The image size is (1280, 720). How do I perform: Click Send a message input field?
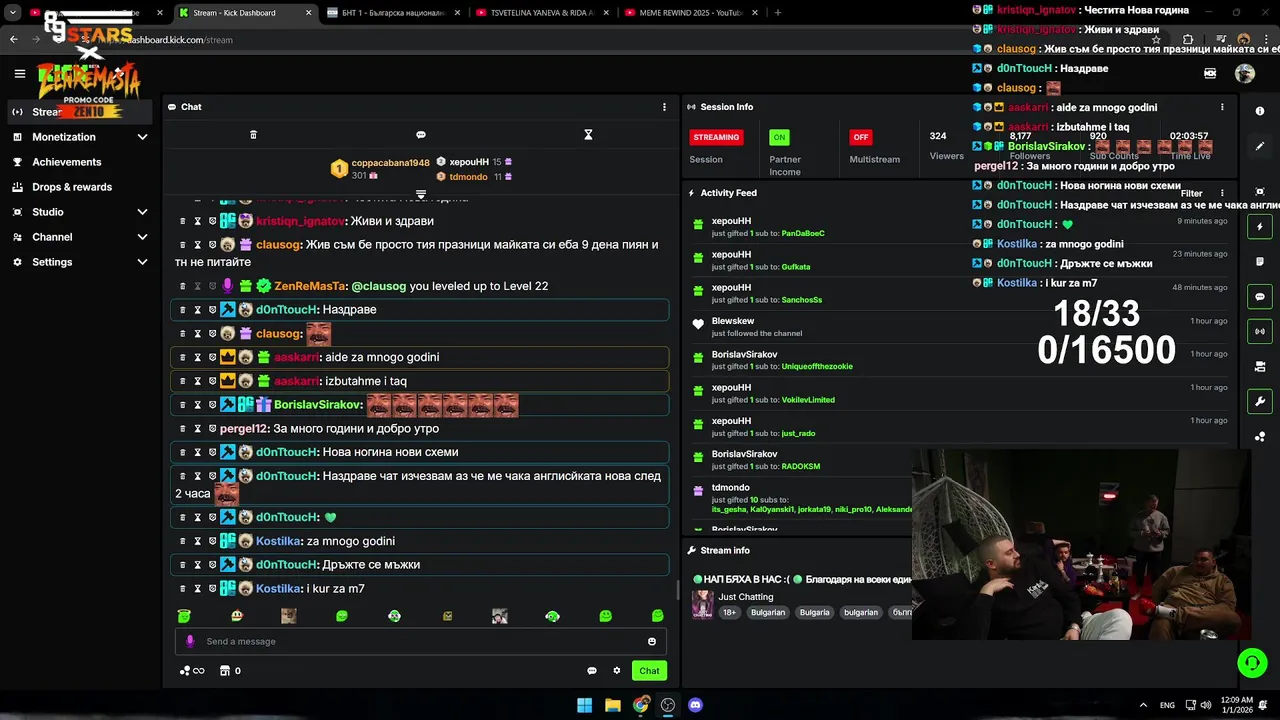click(x=420, y=642)
